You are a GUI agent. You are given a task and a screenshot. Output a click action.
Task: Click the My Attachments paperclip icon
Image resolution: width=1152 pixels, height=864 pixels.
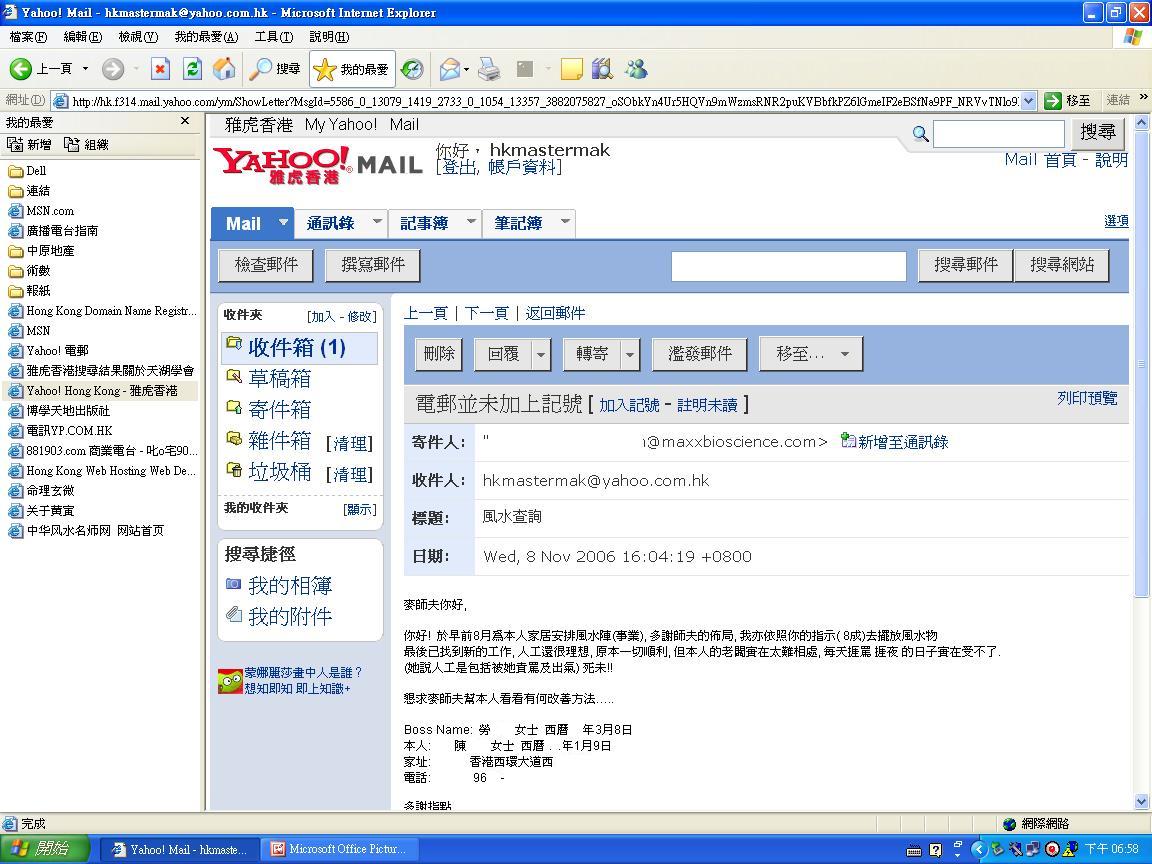[234, 614]
